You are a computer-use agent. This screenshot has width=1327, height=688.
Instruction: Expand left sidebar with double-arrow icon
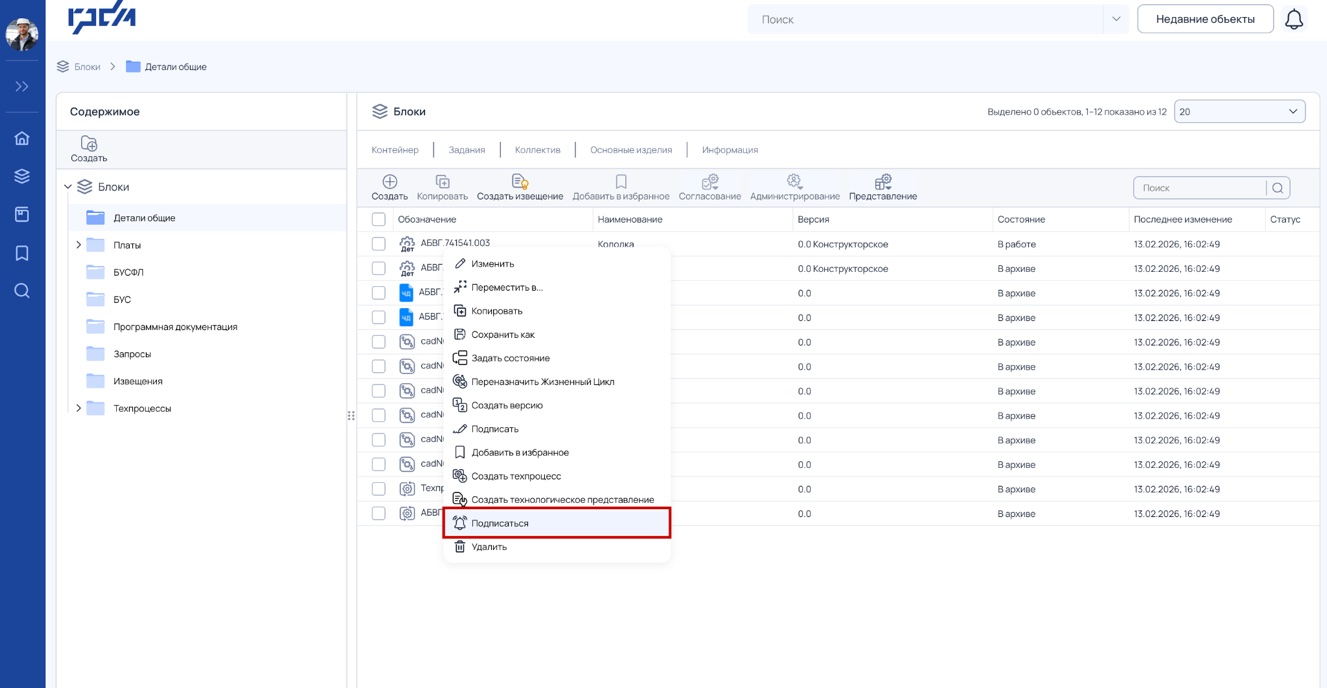coord(22,87)
